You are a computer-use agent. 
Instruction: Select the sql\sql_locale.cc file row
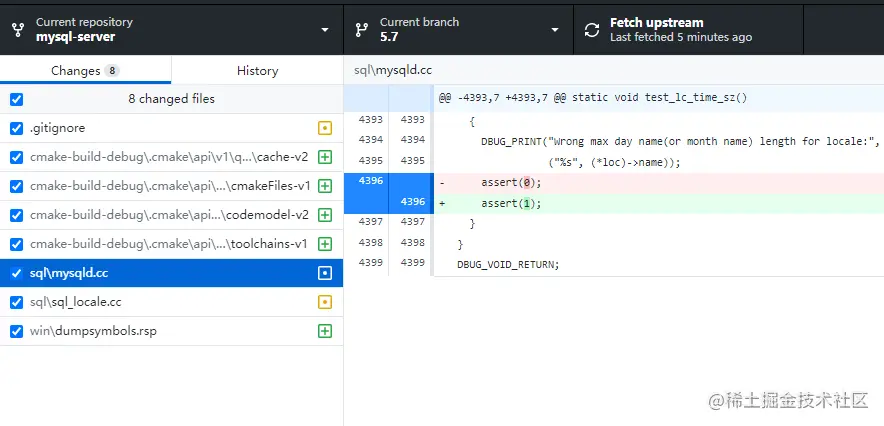171,302
